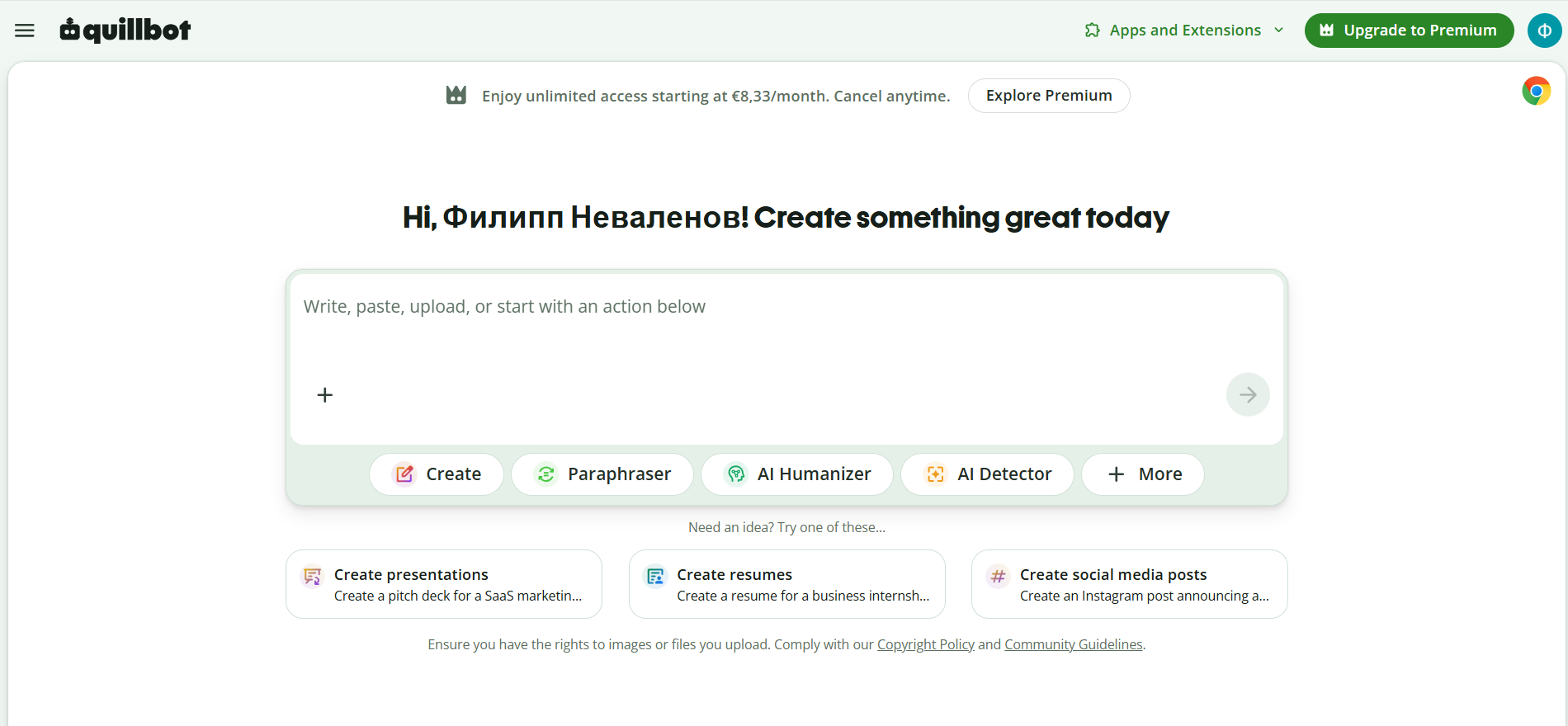Viewport: 1568px width, 726px height.
Task: Click the 'Create something great today' heading
Action: click(961, 217)
